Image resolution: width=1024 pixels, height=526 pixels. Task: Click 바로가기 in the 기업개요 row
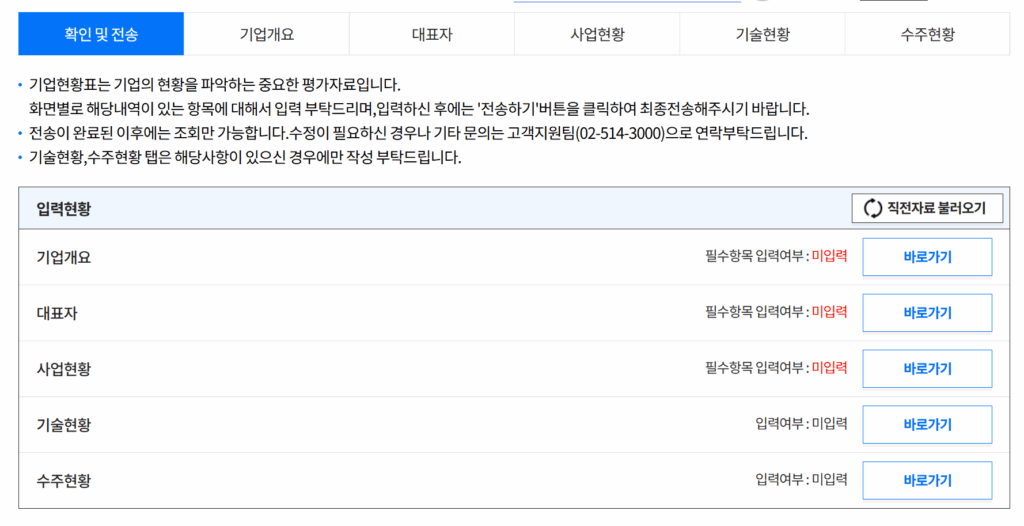[x=927, y=257]
